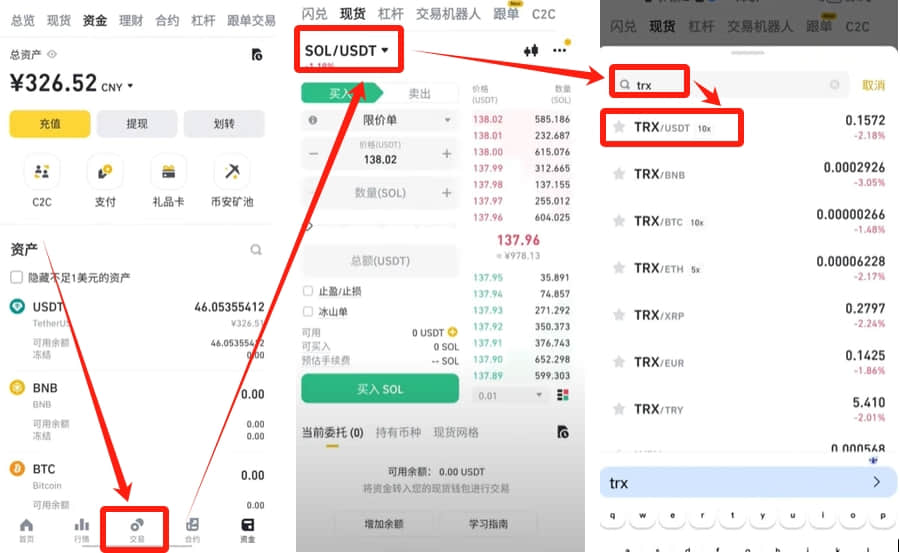Switch to the 卖出 sell tab

[x=420, y=94]
